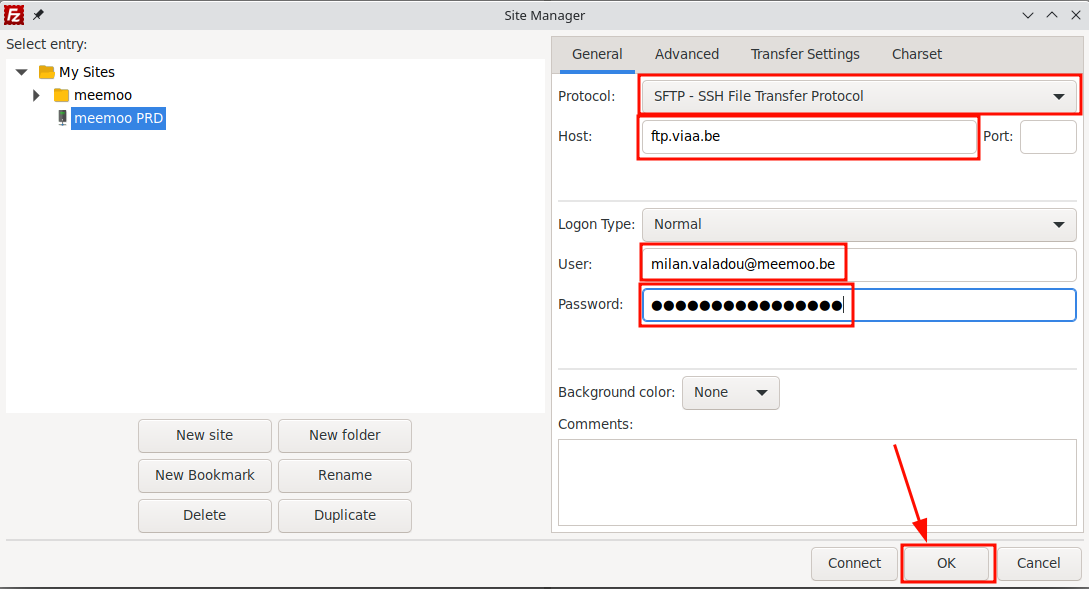Toggle the pin window icon
Screen dimensions: 1089x589
tap(38, 15)
